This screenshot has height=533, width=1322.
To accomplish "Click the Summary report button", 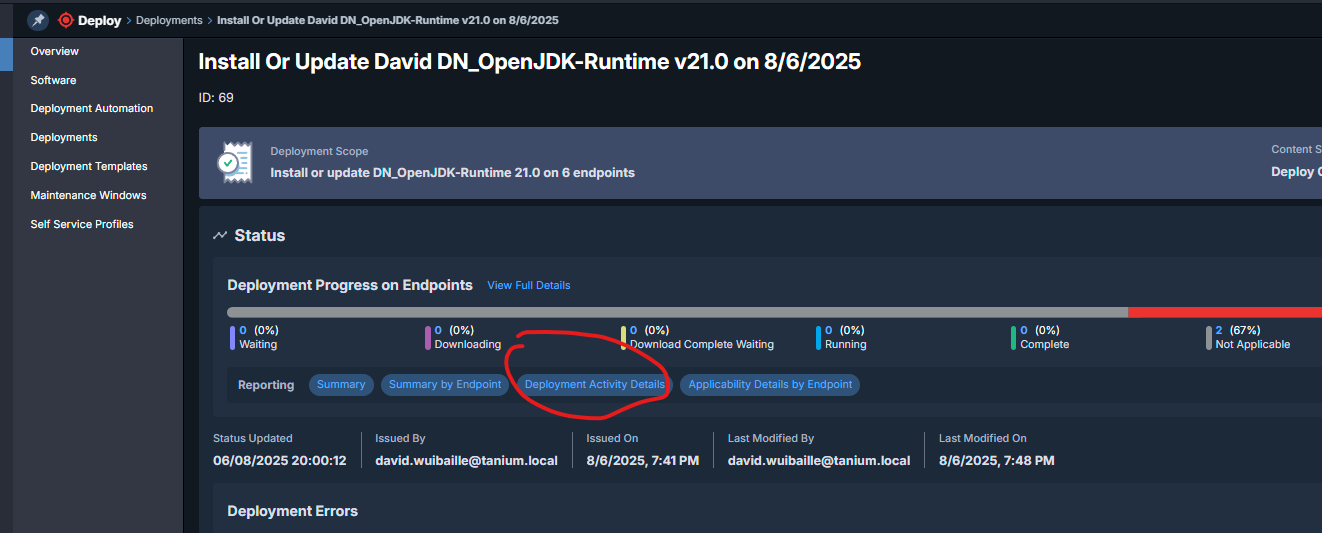I will pos(341,385).
